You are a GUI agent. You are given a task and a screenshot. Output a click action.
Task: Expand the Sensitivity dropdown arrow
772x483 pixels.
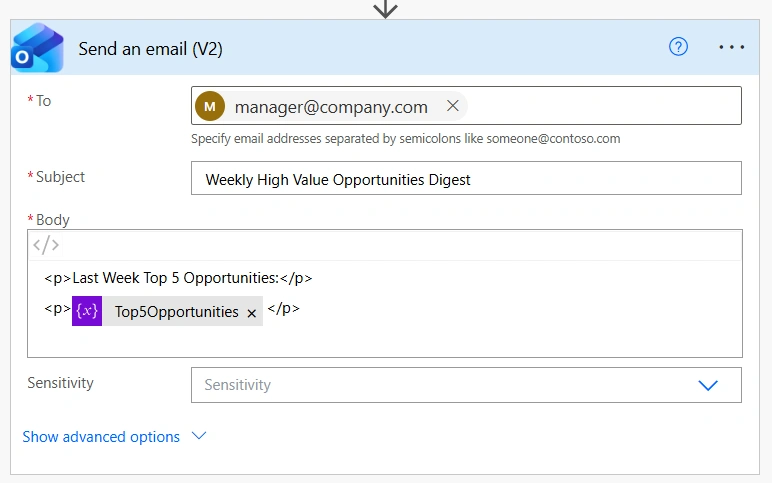[708, 385]
